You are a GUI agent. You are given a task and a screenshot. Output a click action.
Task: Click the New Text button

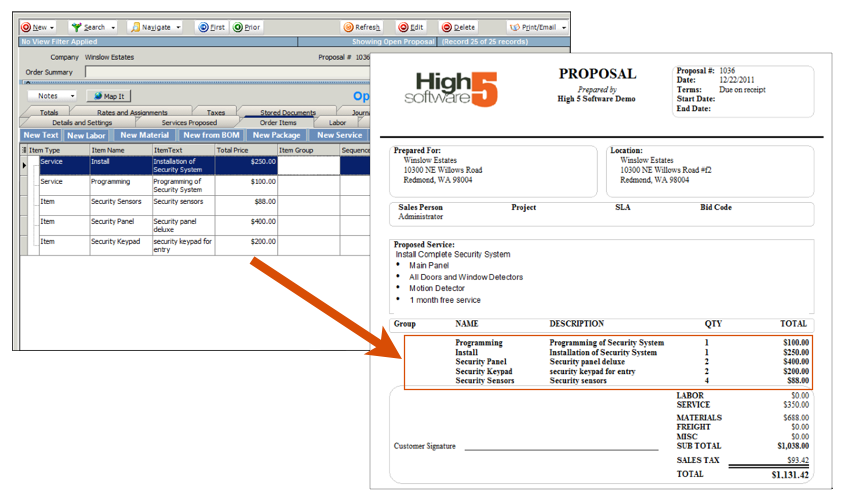point(41,135)
